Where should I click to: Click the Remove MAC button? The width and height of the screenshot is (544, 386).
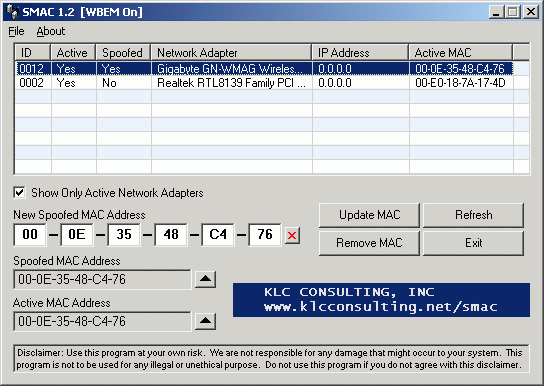tap(369, 243)
